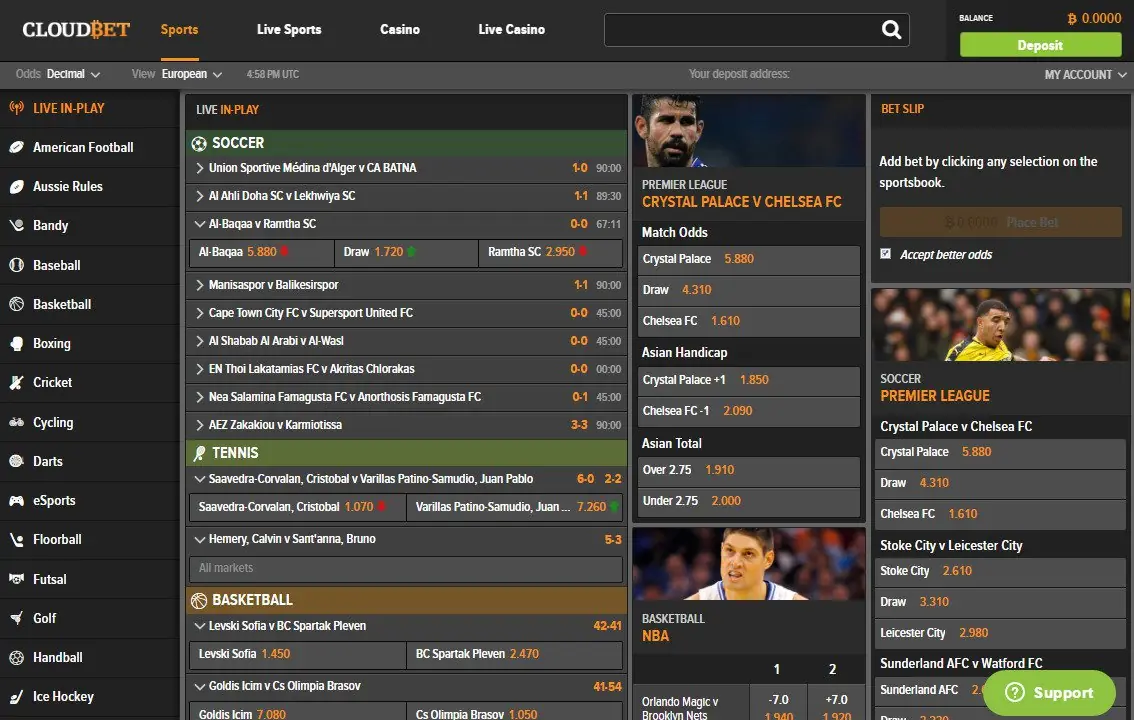The image size is (1134, 720).
Task: Click the Live In-Play broadcast icon
Action: pyautogui.click(x=17, y=108)
